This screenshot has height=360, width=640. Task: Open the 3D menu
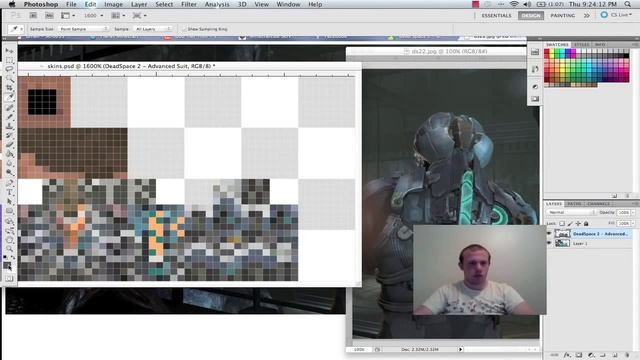pos(242,4)
